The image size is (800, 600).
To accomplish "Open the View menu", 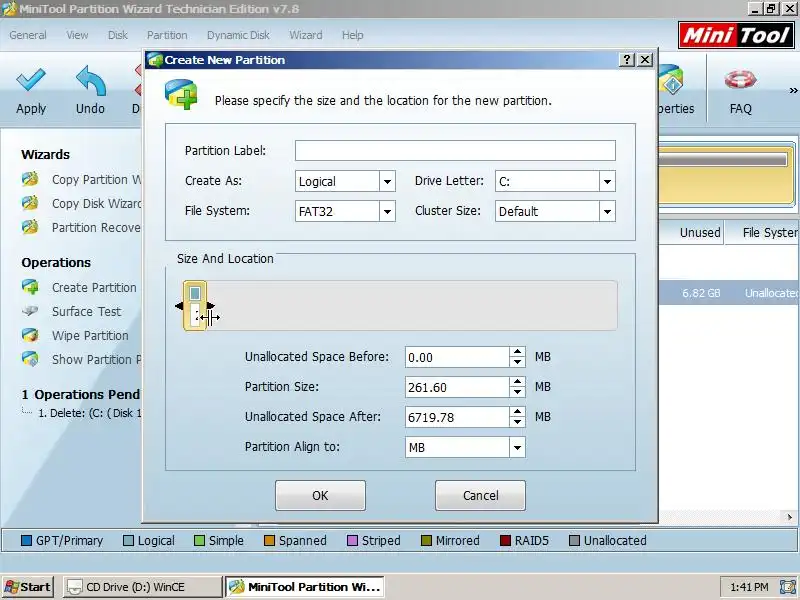I will coord(77,35).
